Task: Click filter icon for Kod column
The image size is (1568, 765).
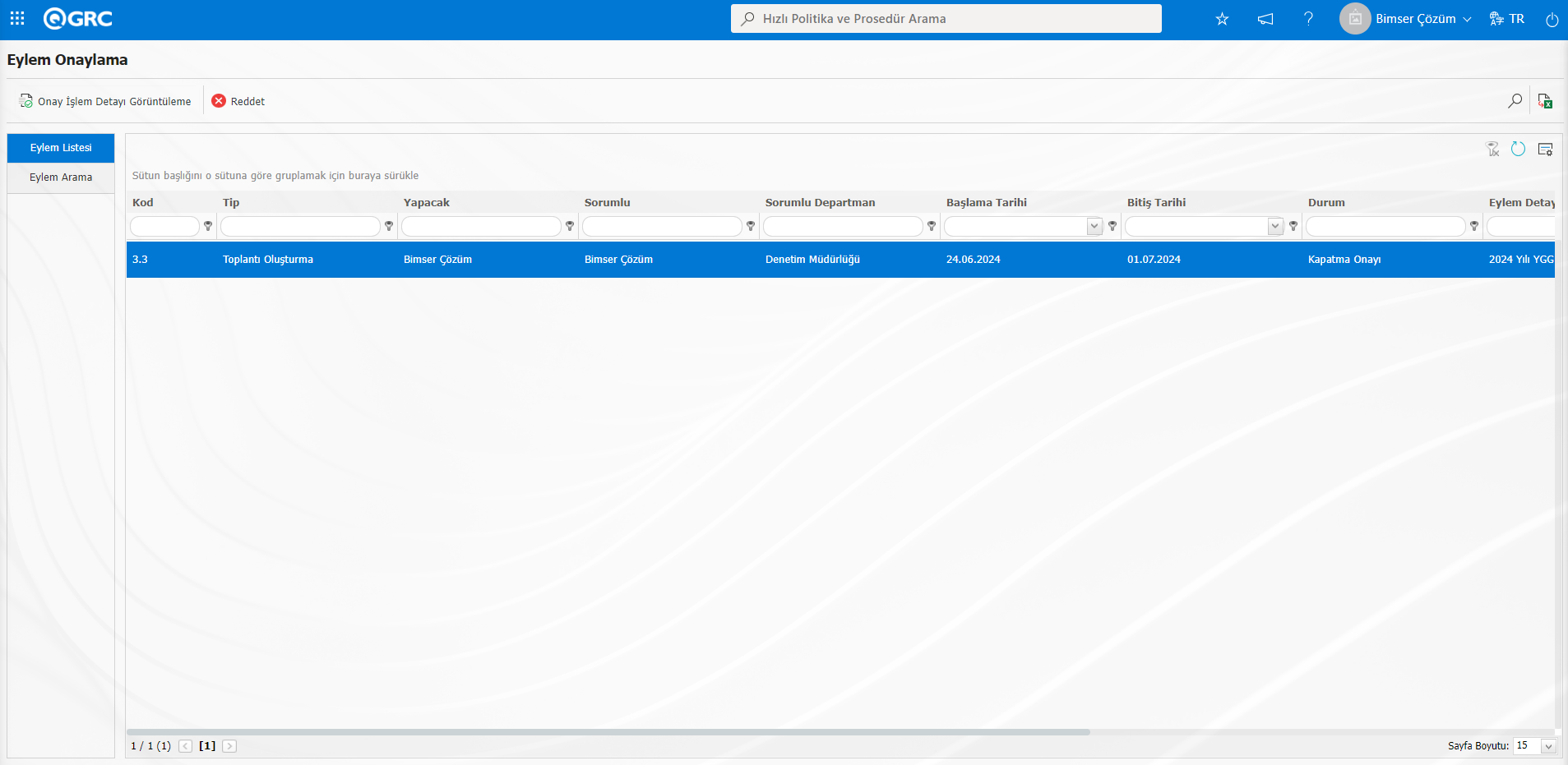Action: click(x=208, y=226)
